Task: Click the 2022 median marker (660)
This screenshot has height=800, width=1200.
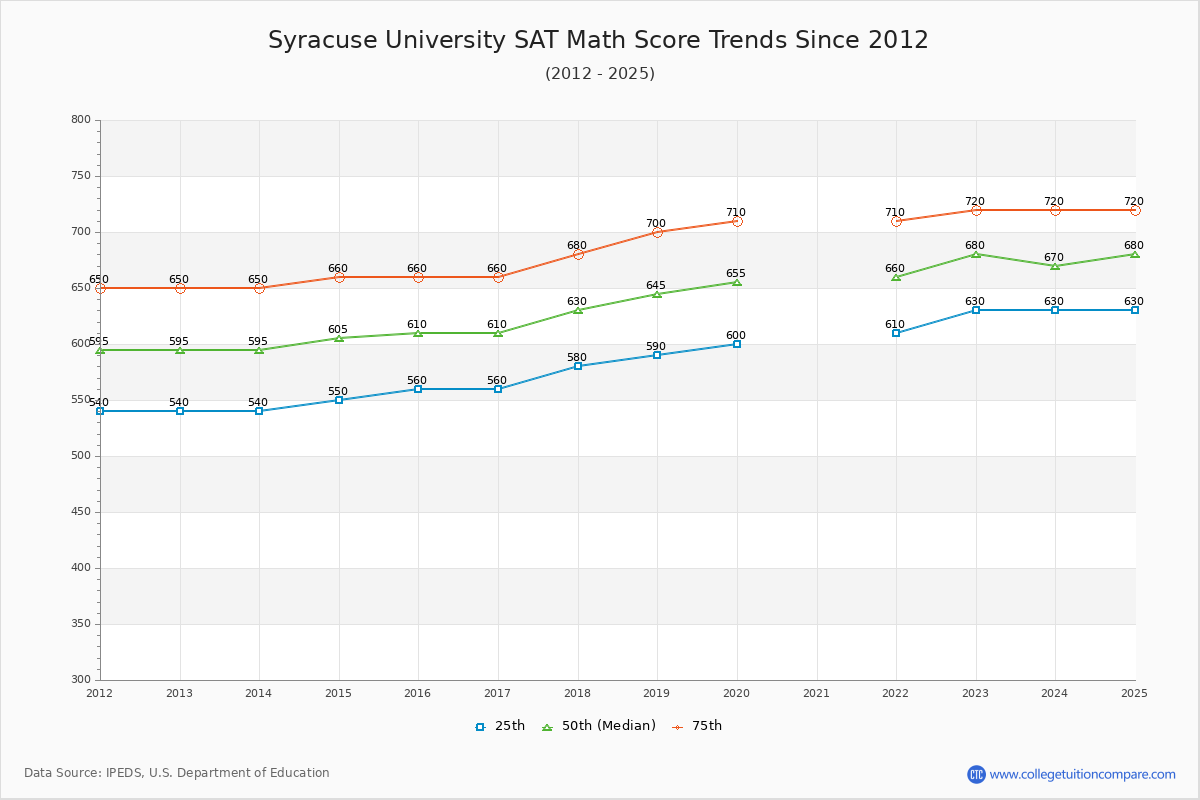Action: tap(896, 277)
